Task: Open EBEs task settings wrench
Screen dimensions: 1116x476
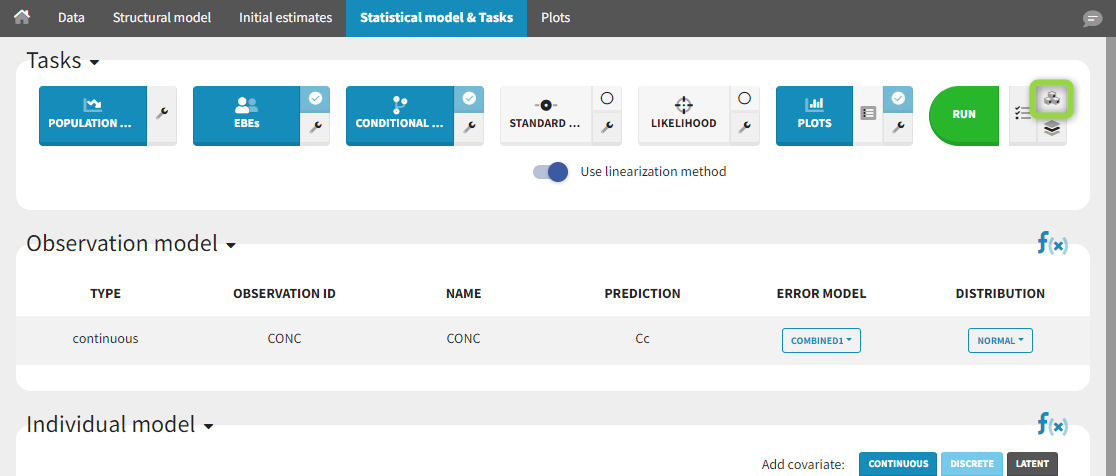Action: [315, 127]
